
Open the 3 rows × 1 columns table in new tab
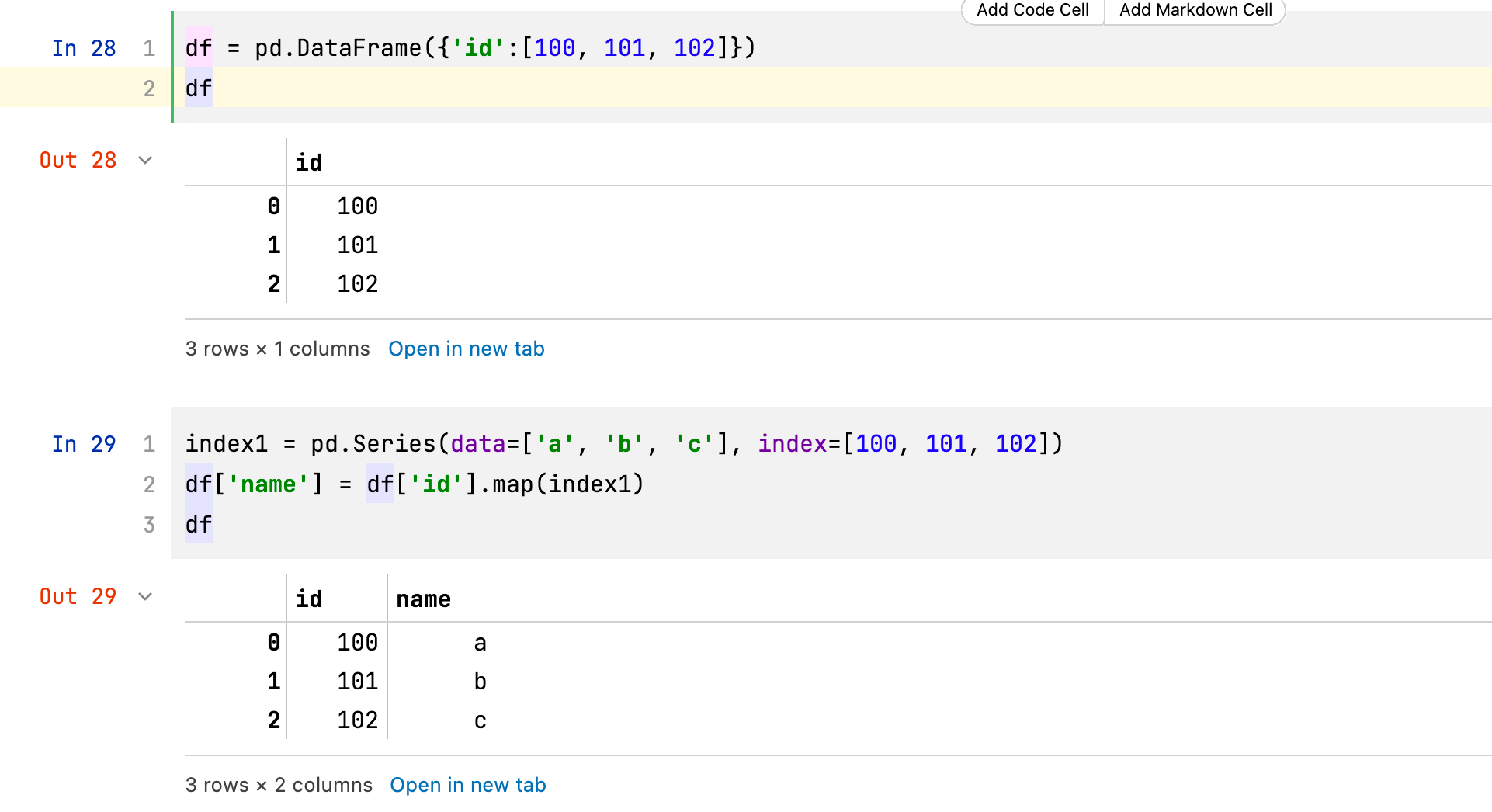(466, 349)
